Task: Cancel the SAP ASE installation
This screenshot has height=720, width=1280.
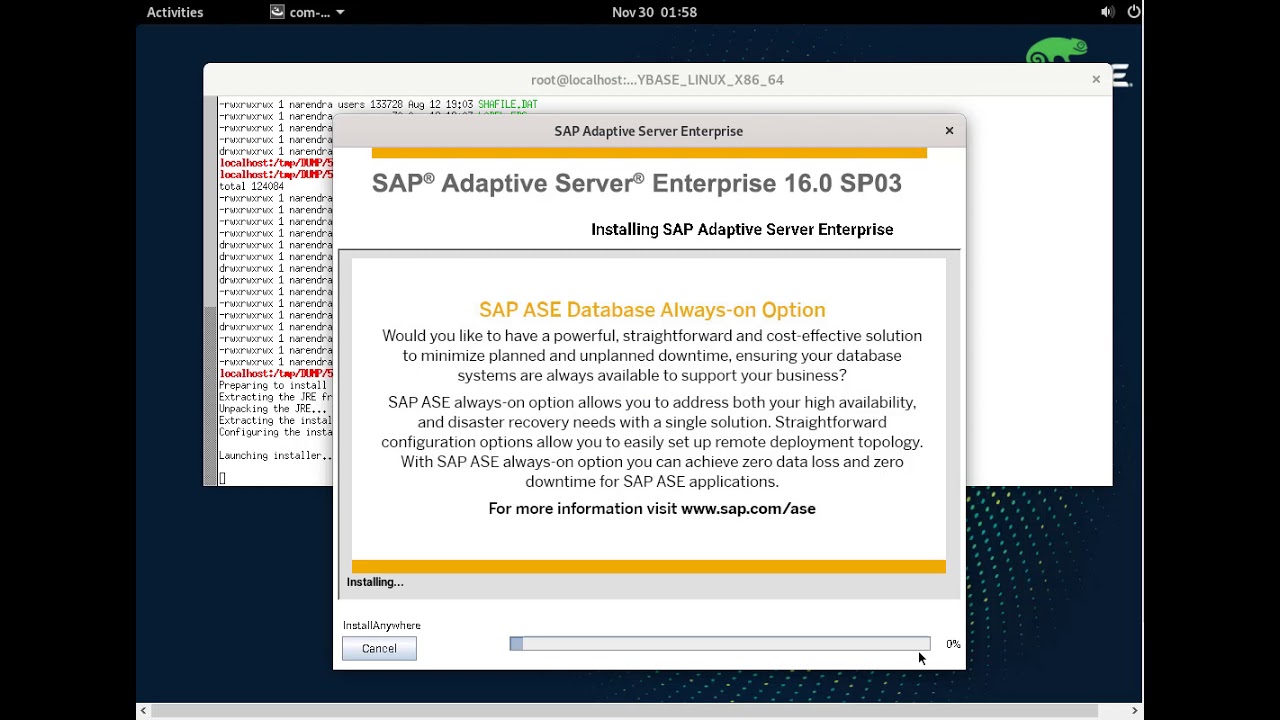Action: pyautogui.click(x=379, y=649)
